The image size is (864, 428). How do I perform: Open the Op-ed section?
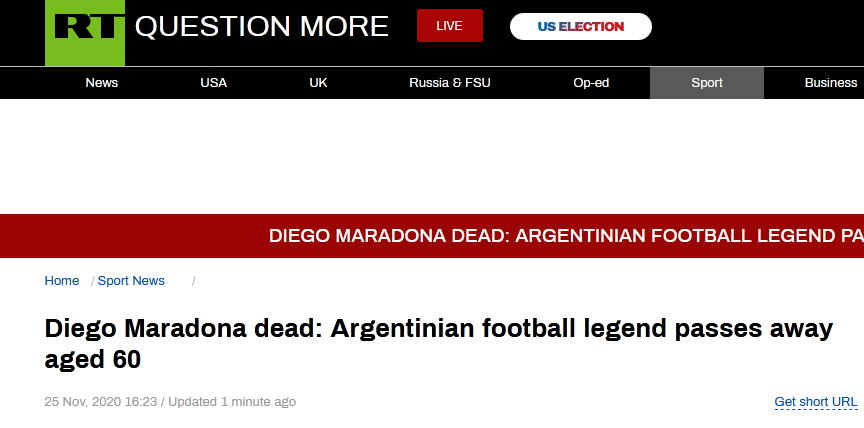tap(591, 83)
